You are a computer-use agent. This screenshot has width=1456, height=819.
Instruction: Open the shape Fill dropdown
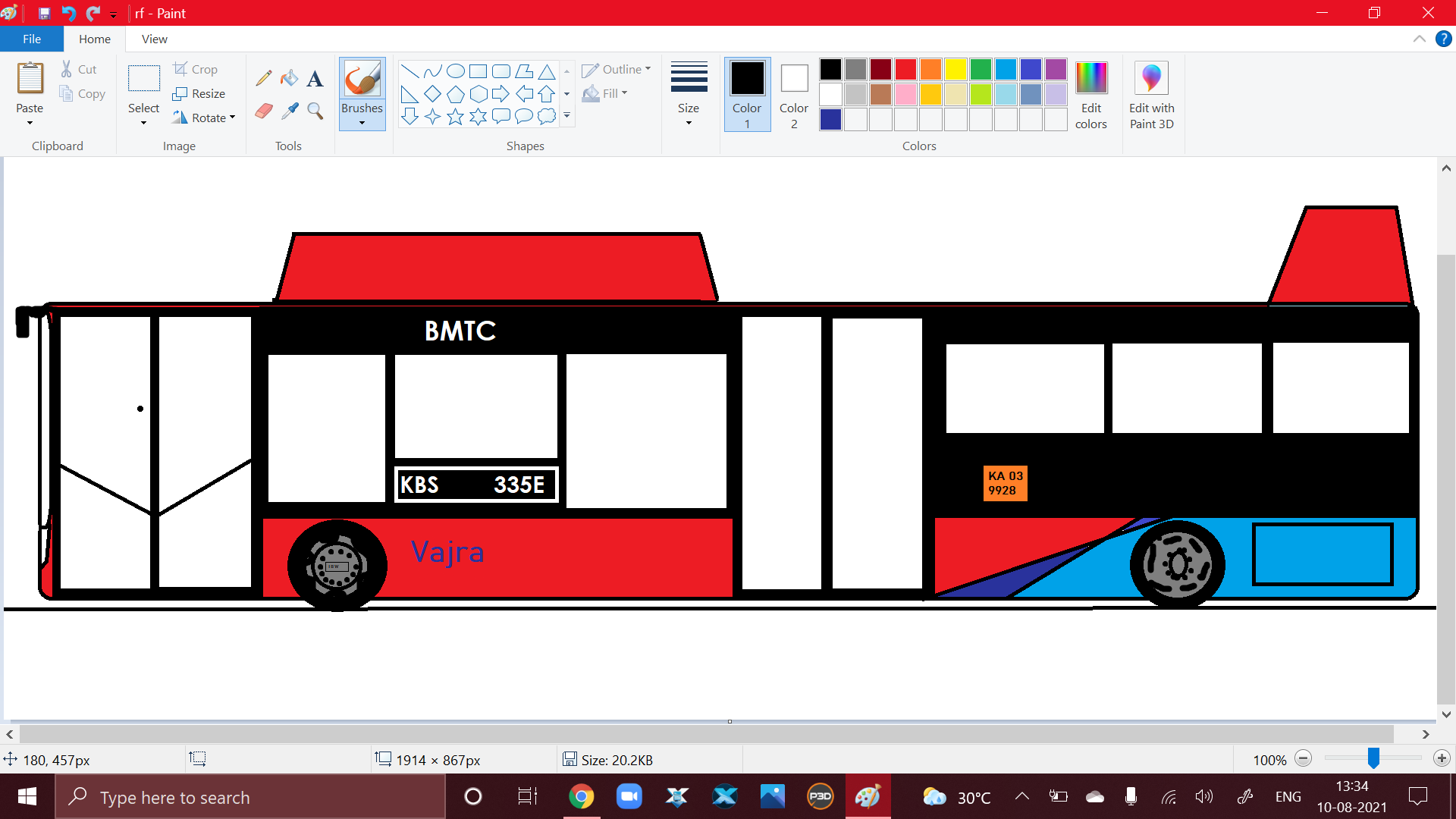point(604,93)
